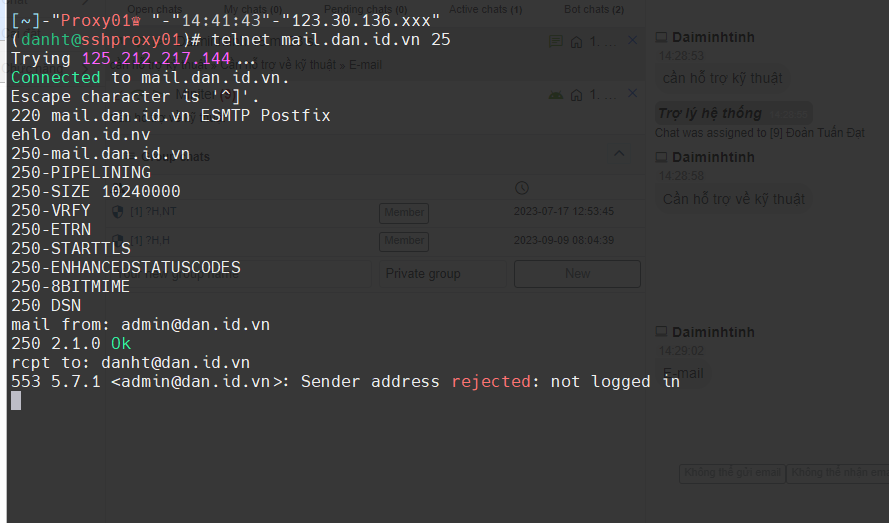Open the Active chats tab
This screenshot has width=889, height=523.
coord(485,10)
